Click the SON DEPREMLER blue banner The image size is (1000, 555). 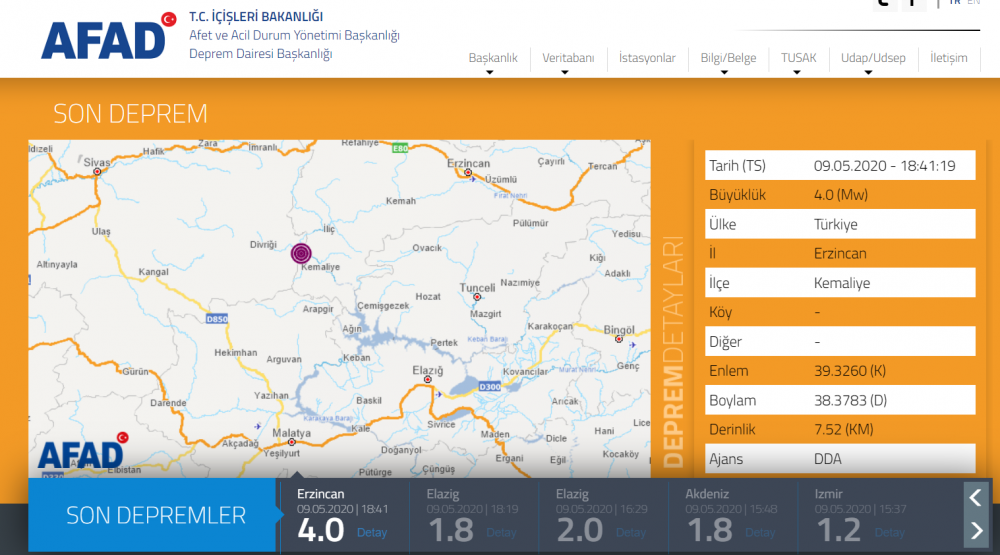pos(155,516)
